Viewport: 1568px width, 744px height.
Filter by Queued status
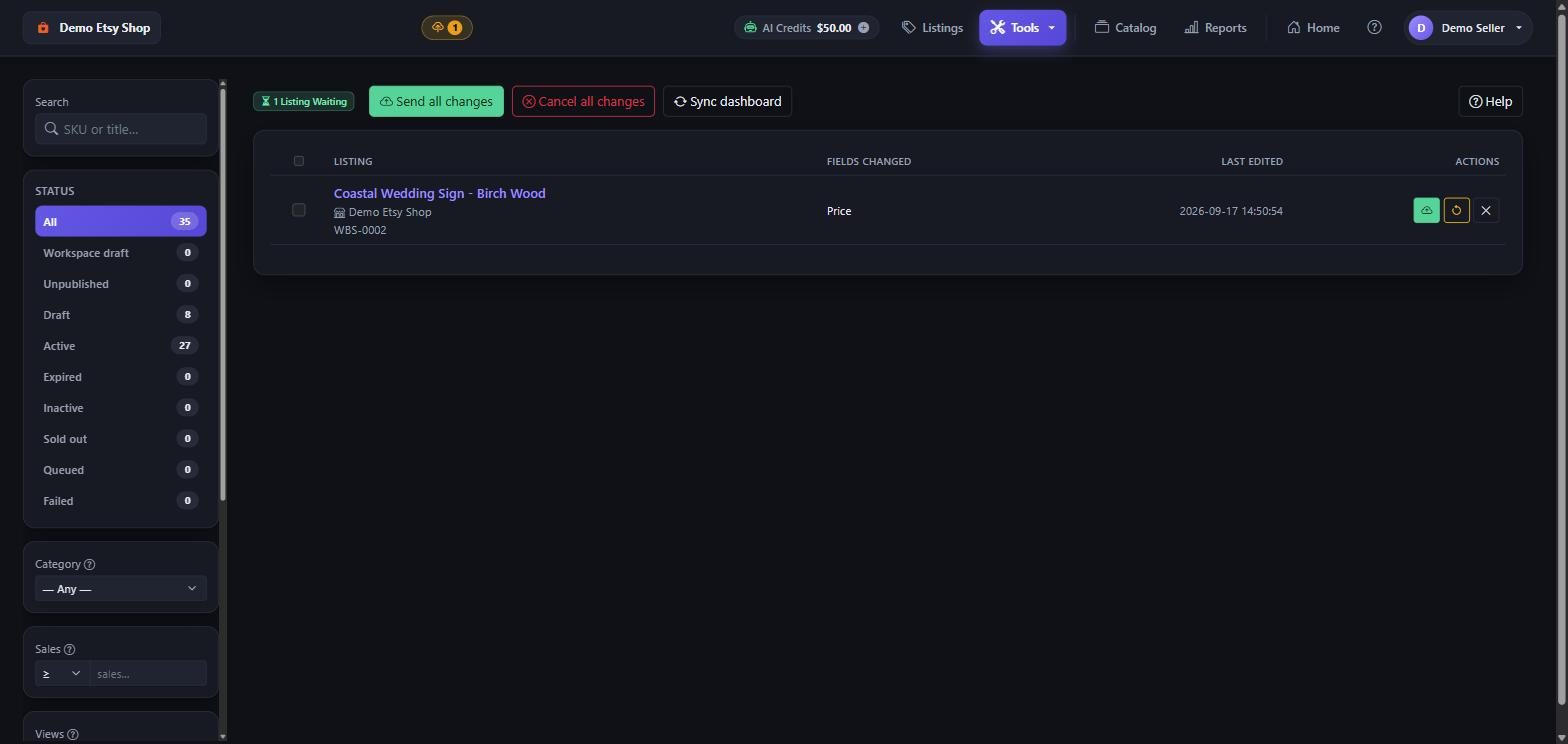point(121,470)
